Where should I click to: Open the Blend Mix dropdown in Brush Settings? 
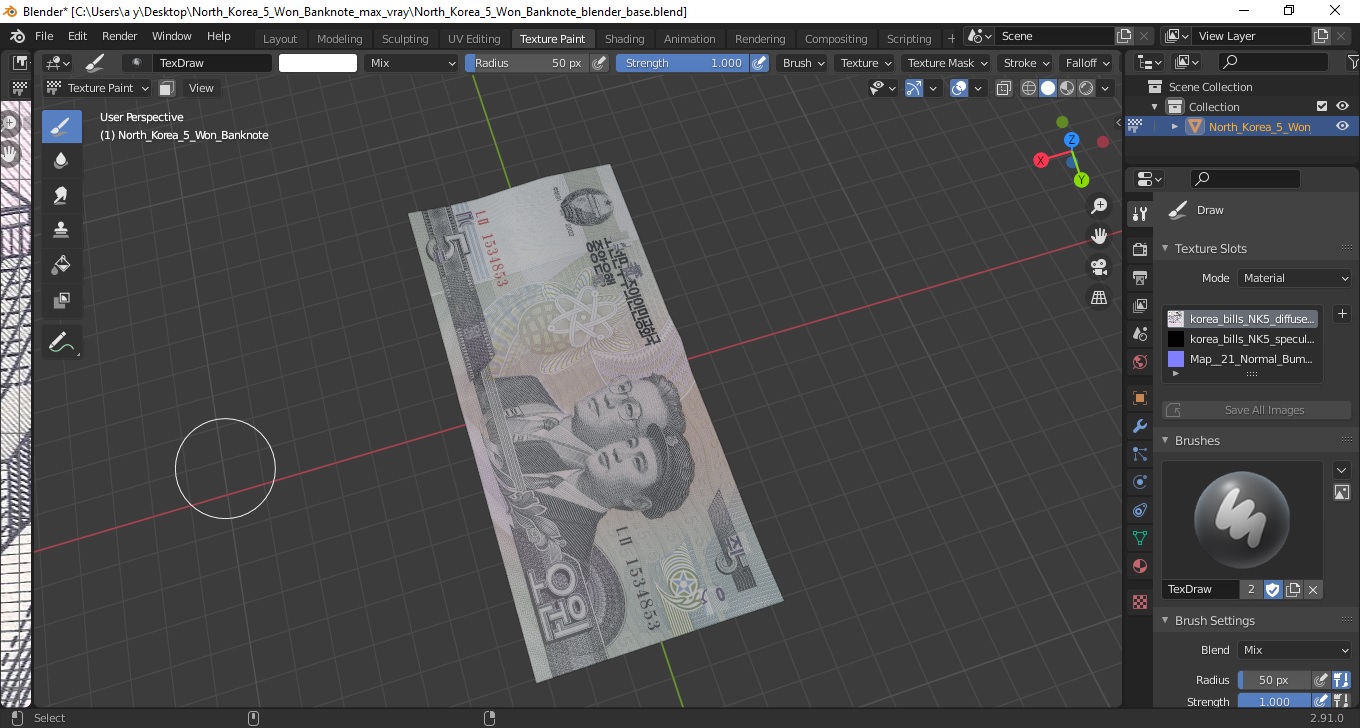(x=1294, y=650)
